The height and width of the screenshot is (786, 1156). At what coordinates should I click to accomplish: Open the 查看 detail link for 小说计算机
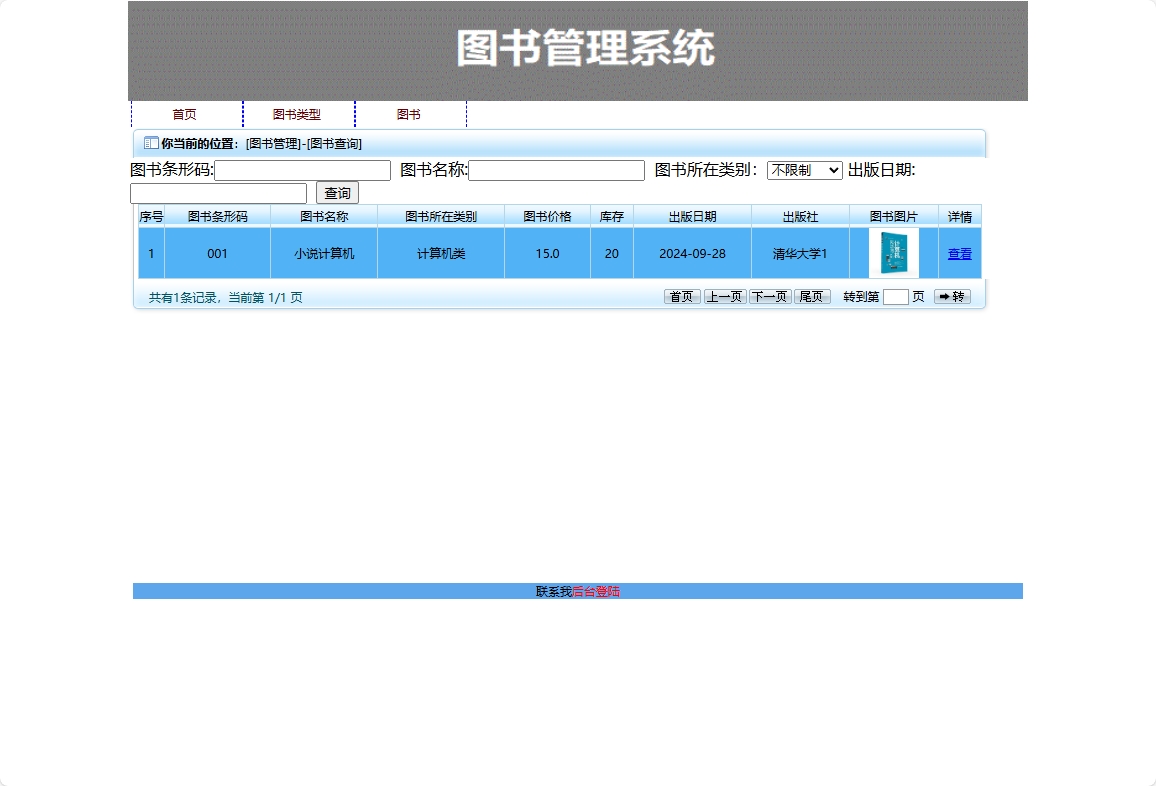959,253
